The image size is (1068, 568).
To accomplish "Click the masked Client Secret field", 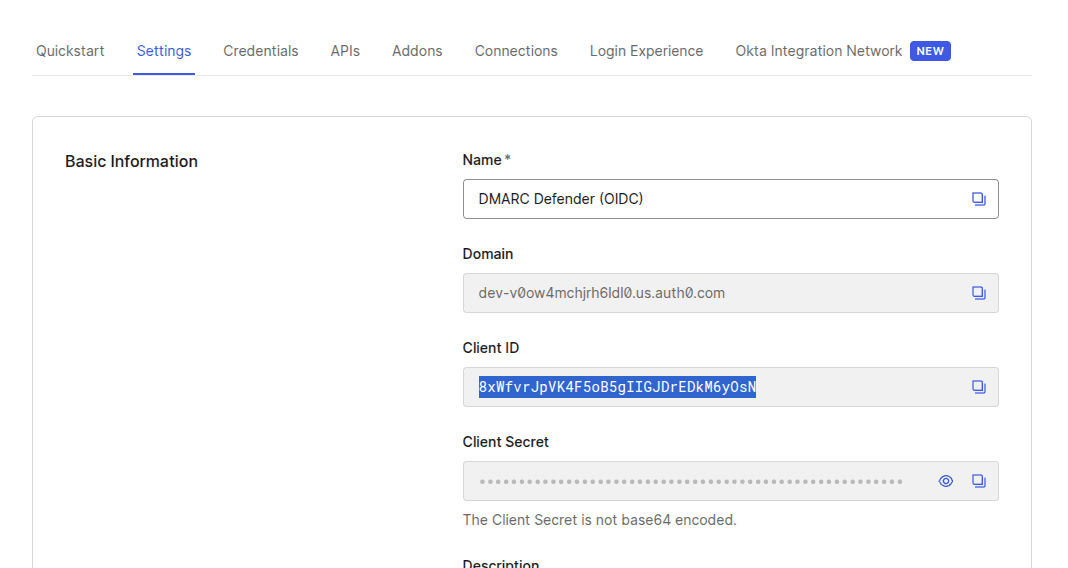I will [x=731, y=481].
